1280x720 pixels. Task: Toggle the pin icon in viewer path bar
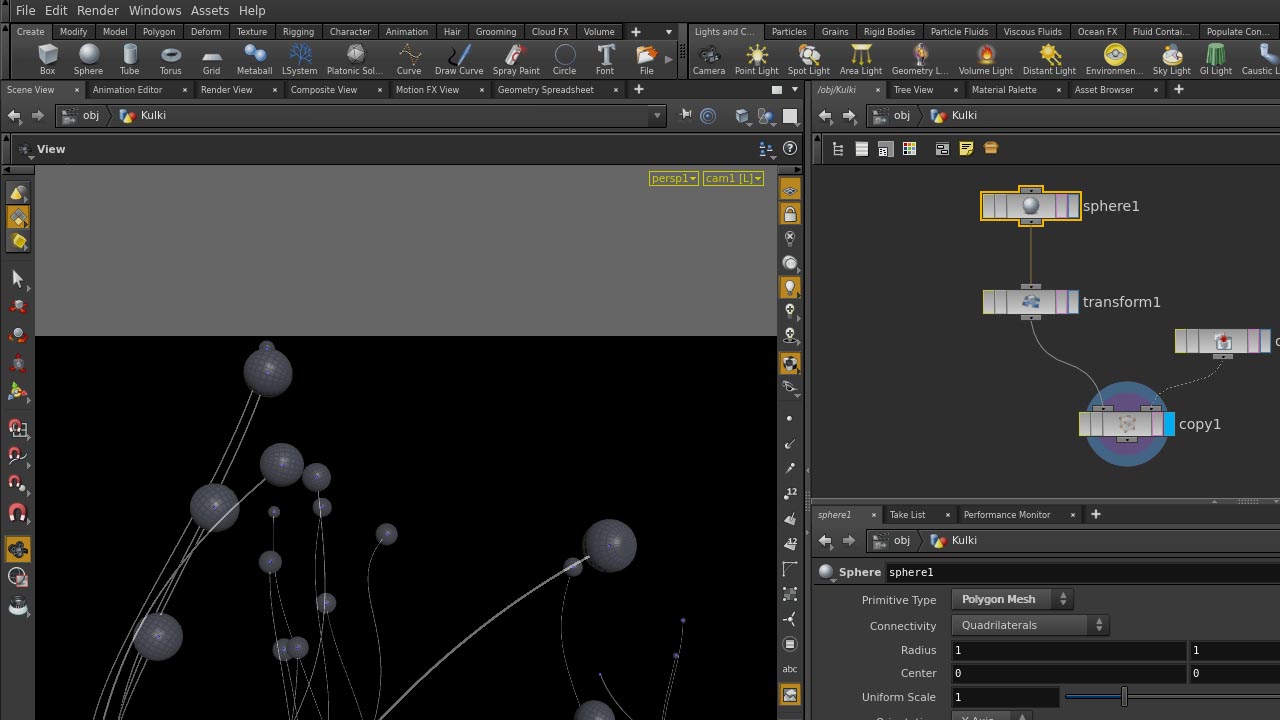[686, 116]
